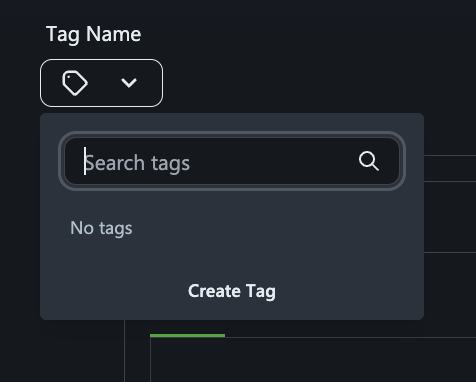Place the cursor in the Search tags placeholder
This screenshot has height=382, width=476.
[137, 163]
